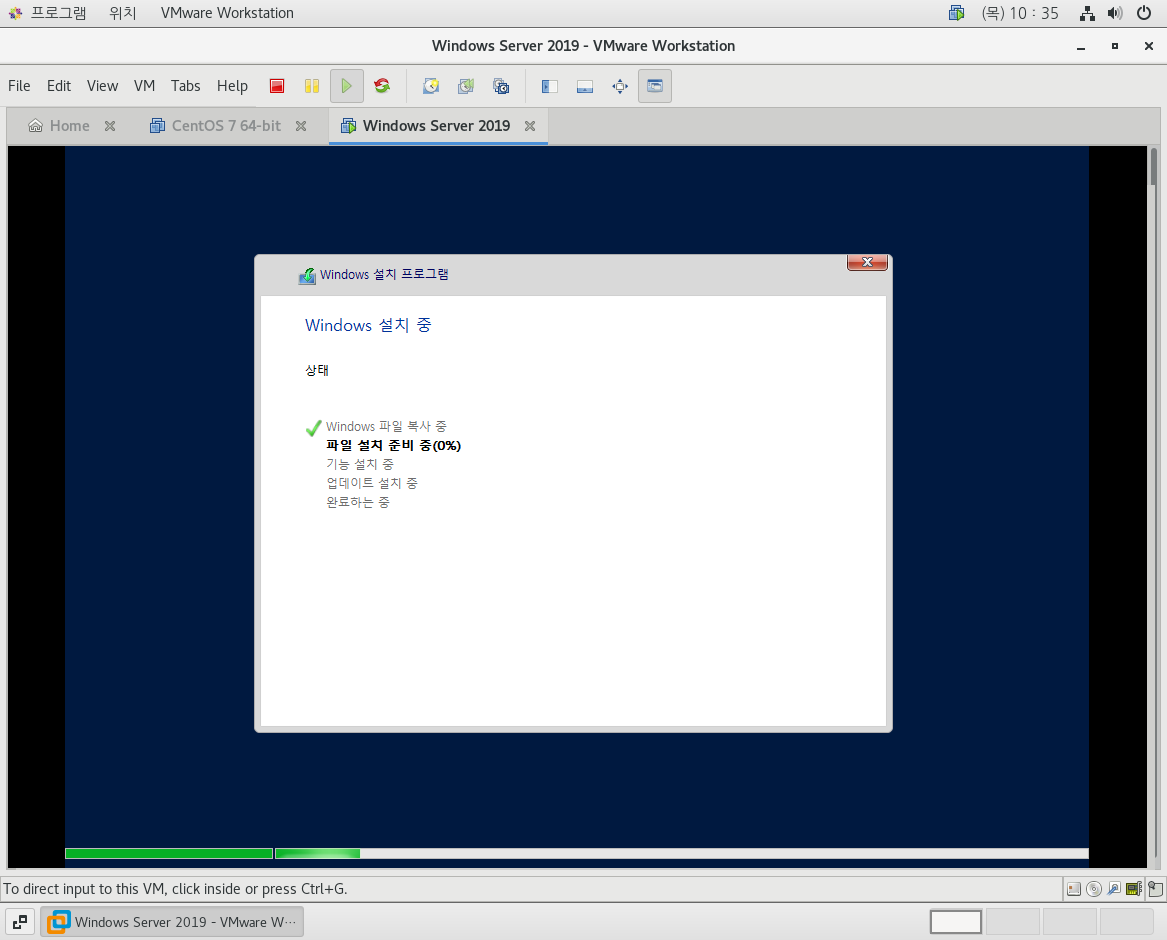This screenshot has height=940, width=1167.
Task: Toggle the Unity/console view icon
Action: 655,86
